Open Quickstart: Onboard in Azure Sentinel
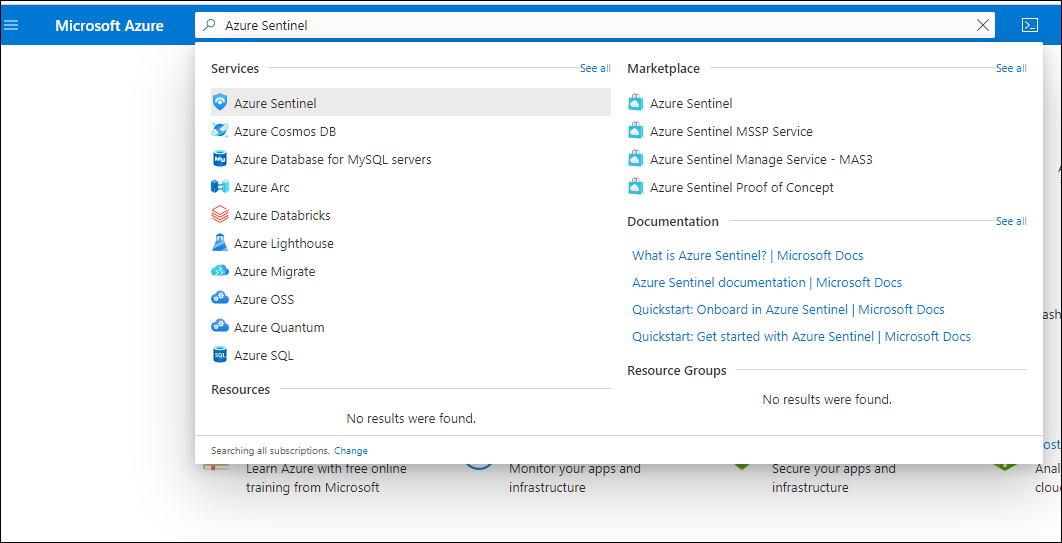Screen dimensions: 1062x543 788,309
